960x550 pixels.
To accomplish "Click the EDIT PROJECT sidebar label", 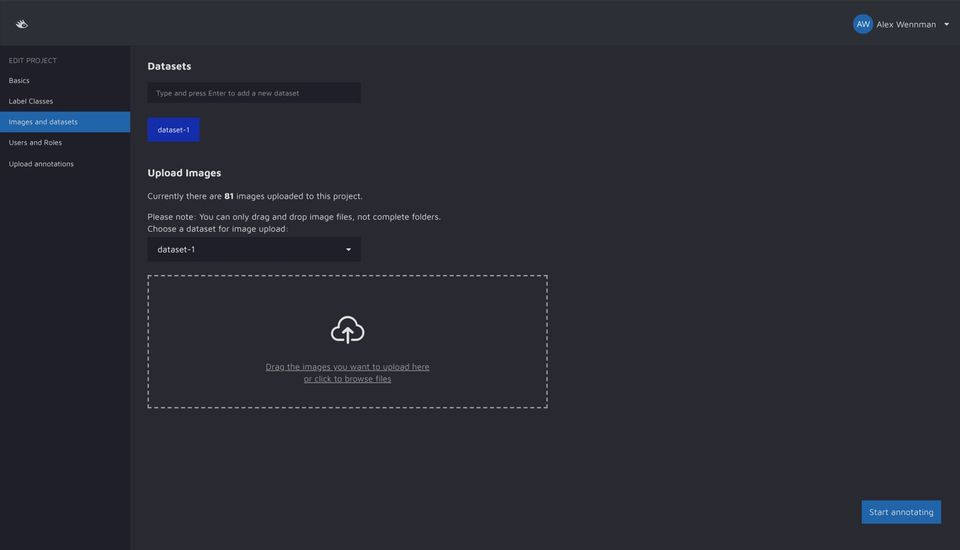I will click(x=32, y=61).
